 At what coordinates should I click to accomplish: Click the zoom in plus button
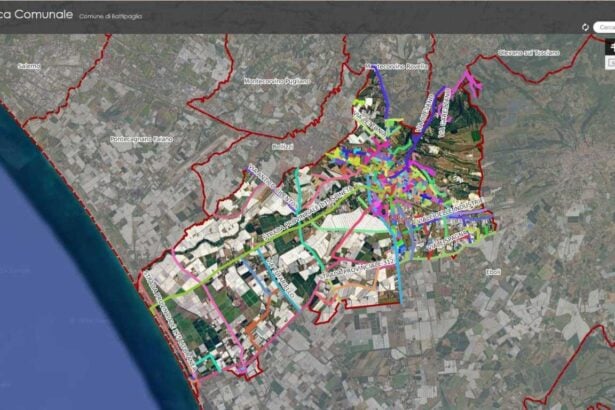[610, 47]
